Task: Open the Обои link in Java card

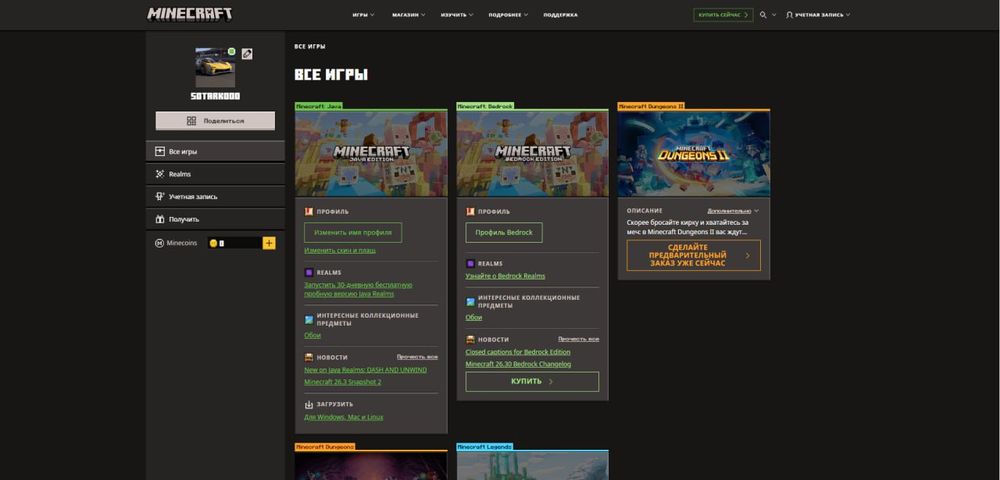Action: [x=312, y=335]
